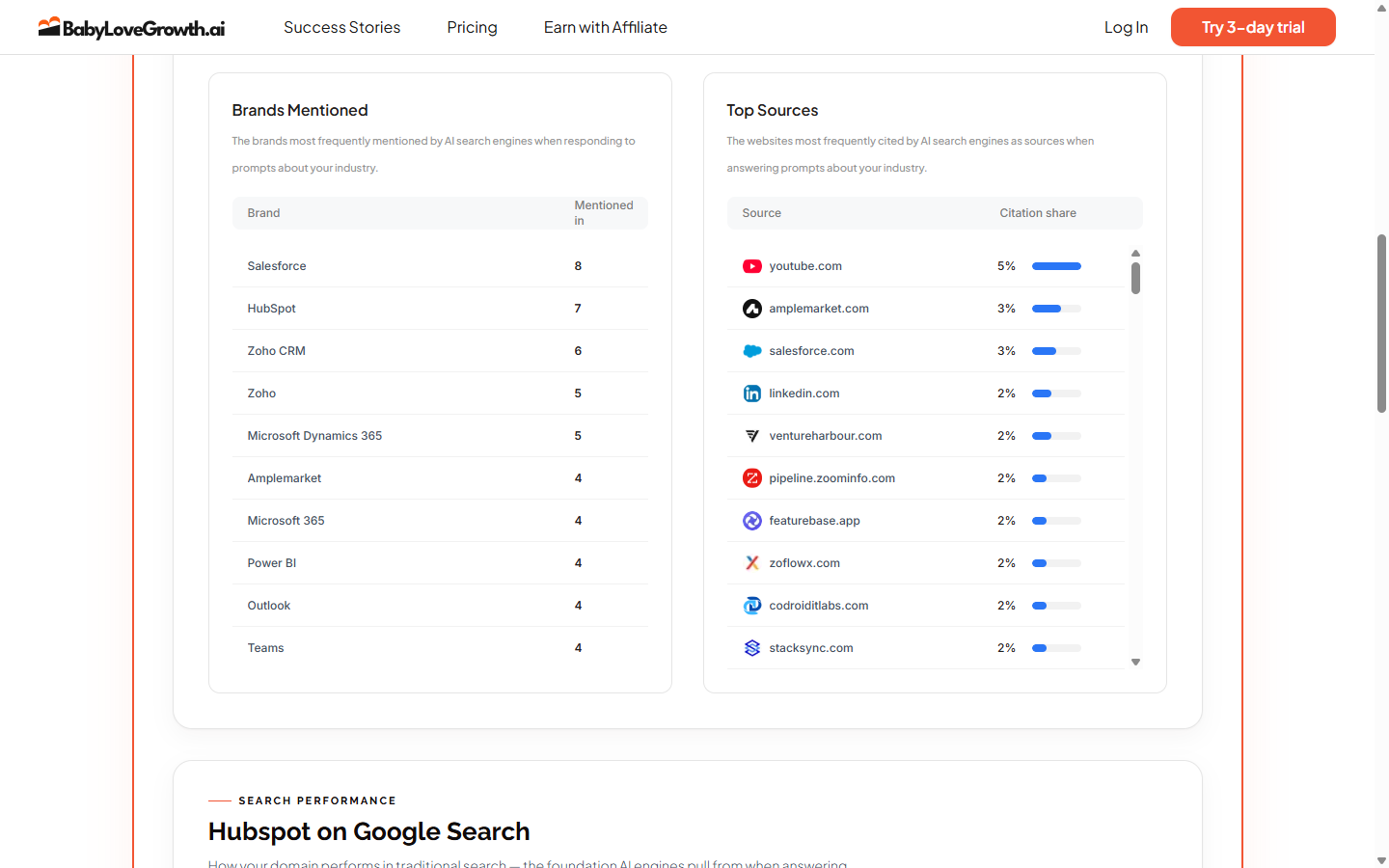Click the youtube.com source name
This screenshot has width=1389, height=868.
click(805, 266)
